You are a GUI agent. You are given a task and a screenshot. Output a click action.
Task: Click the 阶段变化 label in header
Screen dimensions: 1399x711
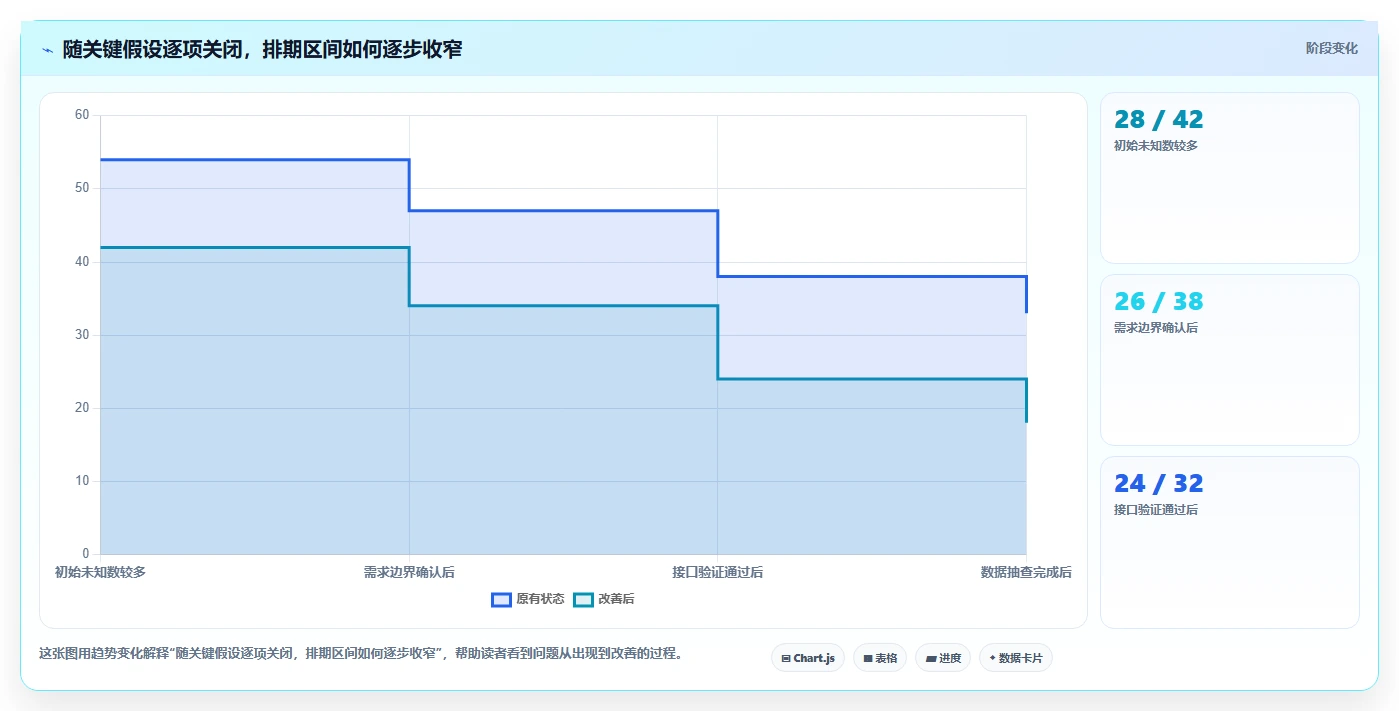pos(1331,48)
